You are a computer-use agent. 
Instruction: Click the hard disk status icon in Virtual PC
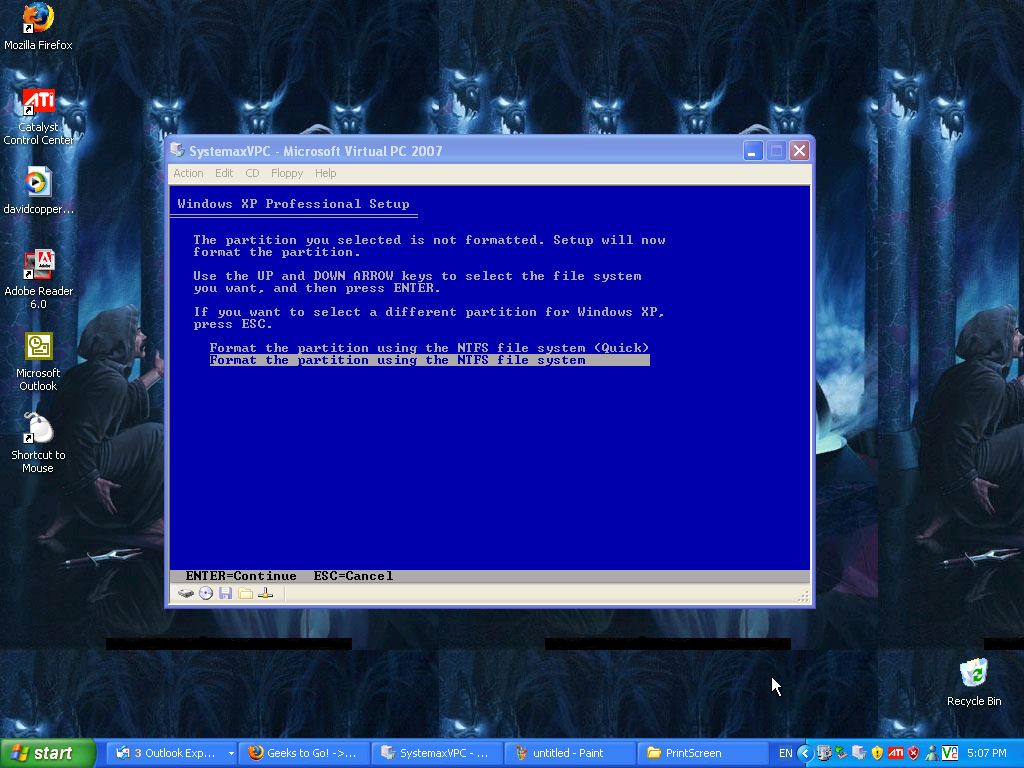[185, 593]
